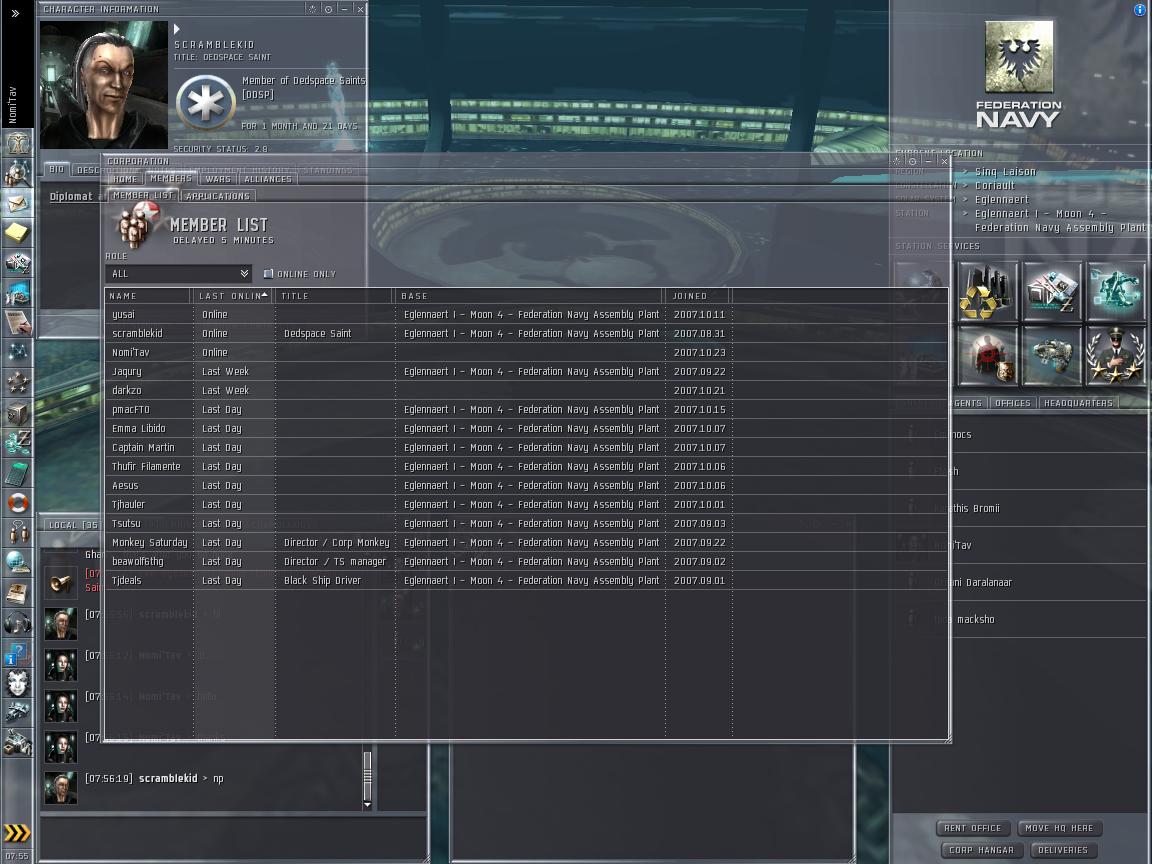Enable the Online Only checkbox

pyautogui.click(x=268, y=273)
